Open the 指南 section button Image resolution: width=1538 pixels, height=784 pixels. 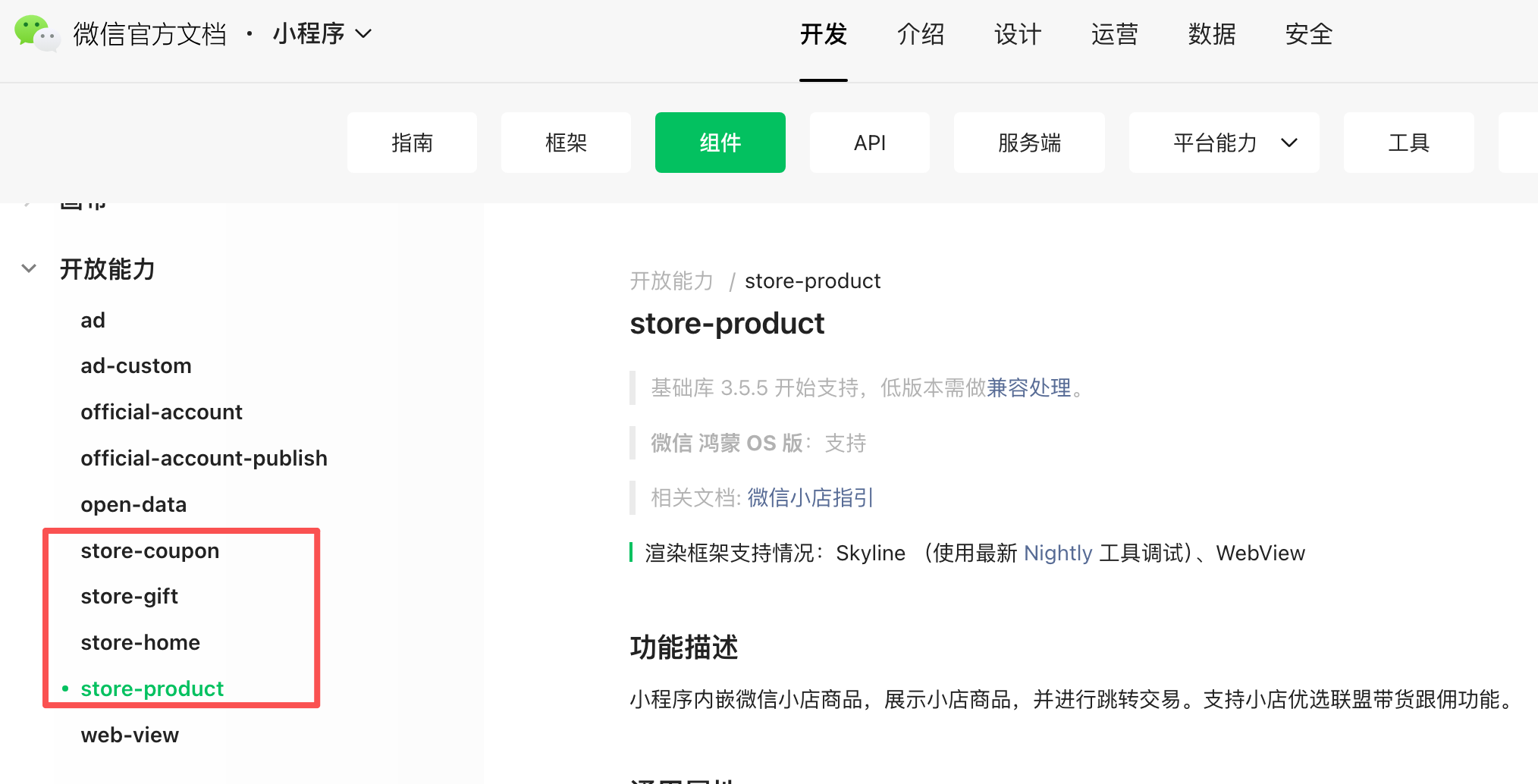click(x=412, y=143)
